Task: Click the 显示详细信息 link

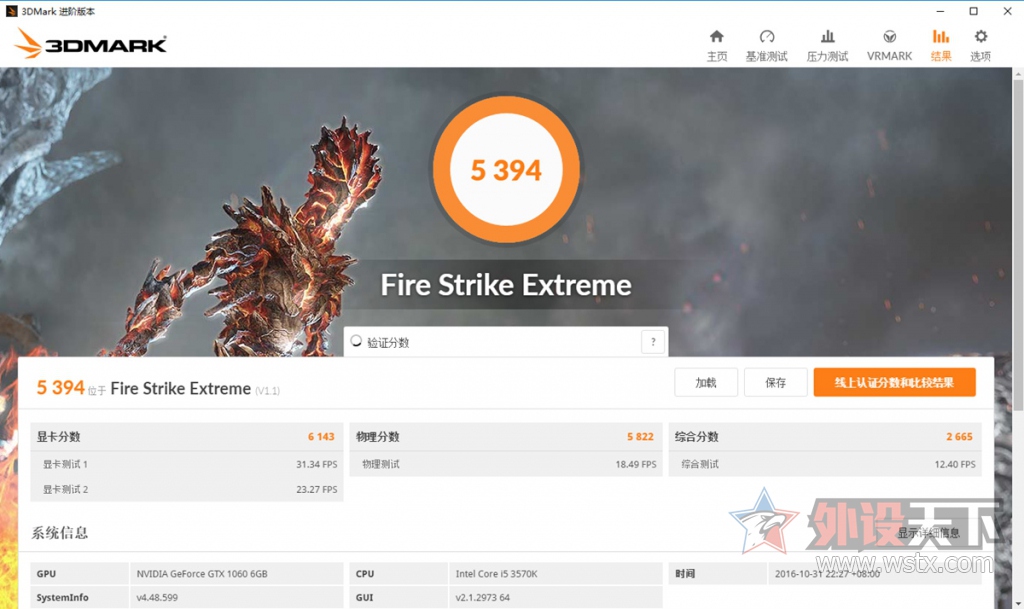Action: [929, 533]
